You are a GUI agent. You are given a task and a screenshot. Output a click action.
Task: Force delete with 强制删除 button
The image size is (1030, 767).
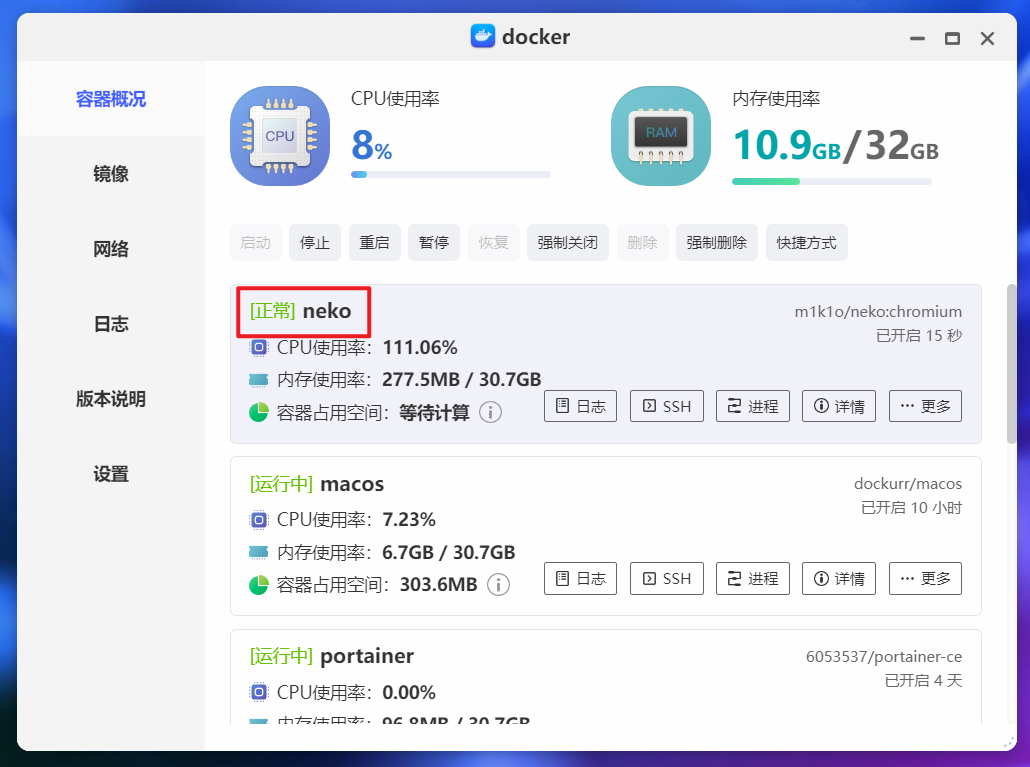pyautogui.click(x=717, y=242)
